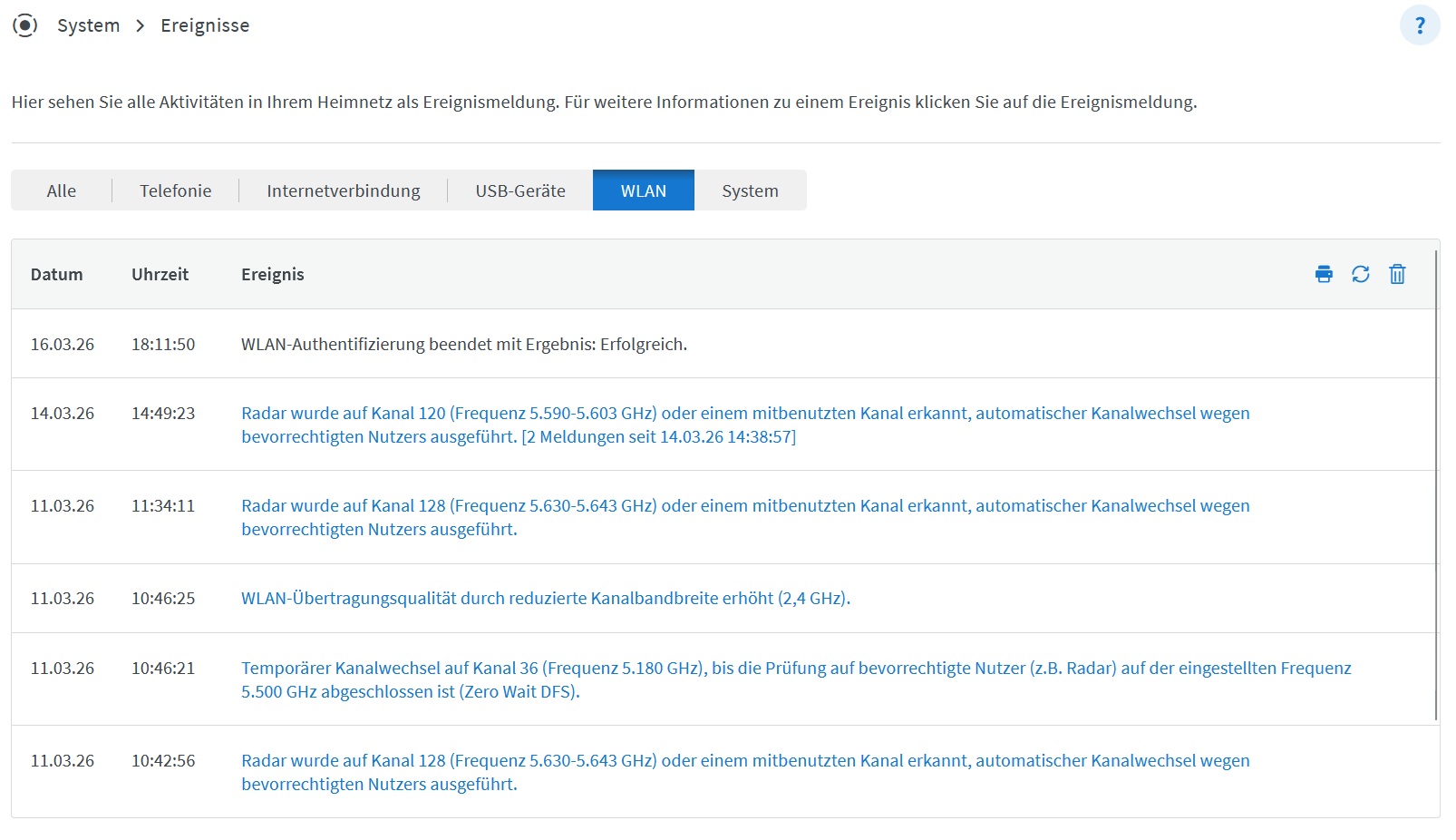Open the System events tab
Viewport: 1456px width, 840px height.
click(750, 190)
